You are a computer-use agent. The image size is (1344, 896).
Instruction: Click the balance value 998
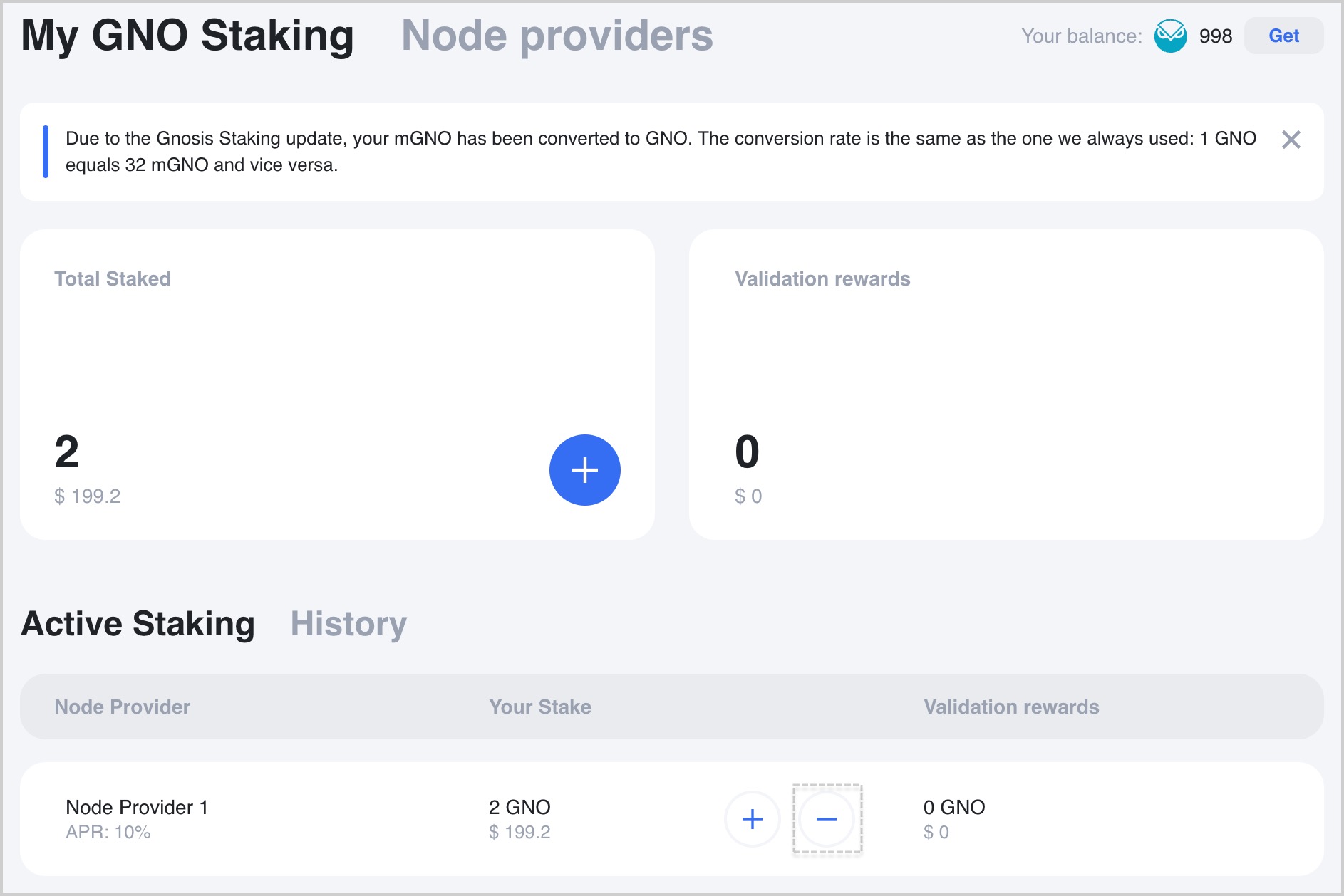(1216, 36)
